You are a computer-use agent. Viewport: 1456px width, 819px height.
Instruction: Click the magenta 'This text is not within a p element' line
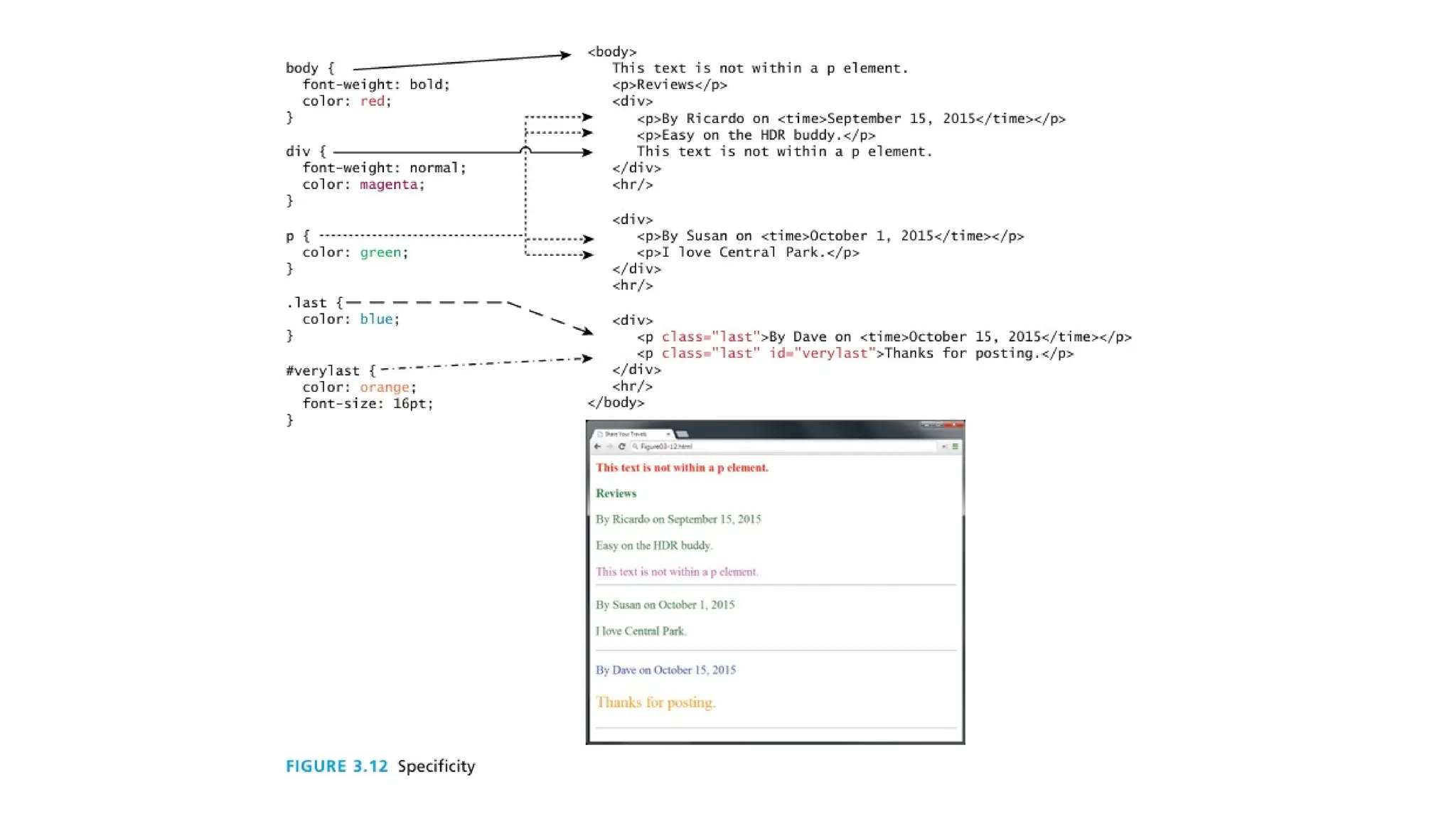677,572
